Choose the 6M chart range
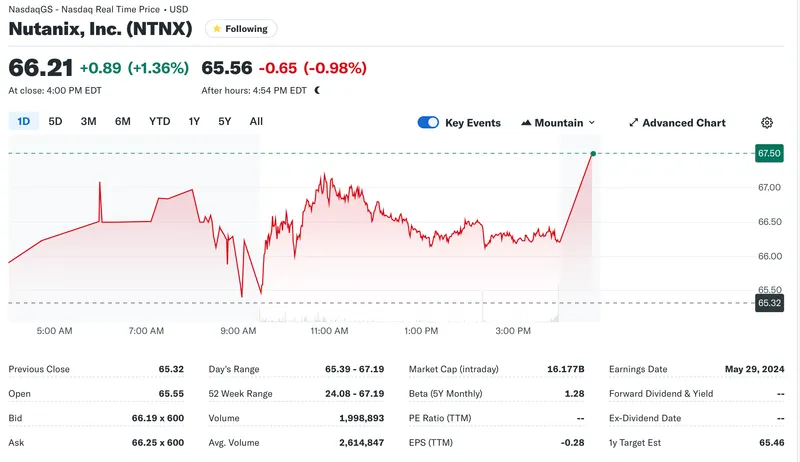Image resolution: width=800 pixels, height=462 pixels. tap(123, 122)
